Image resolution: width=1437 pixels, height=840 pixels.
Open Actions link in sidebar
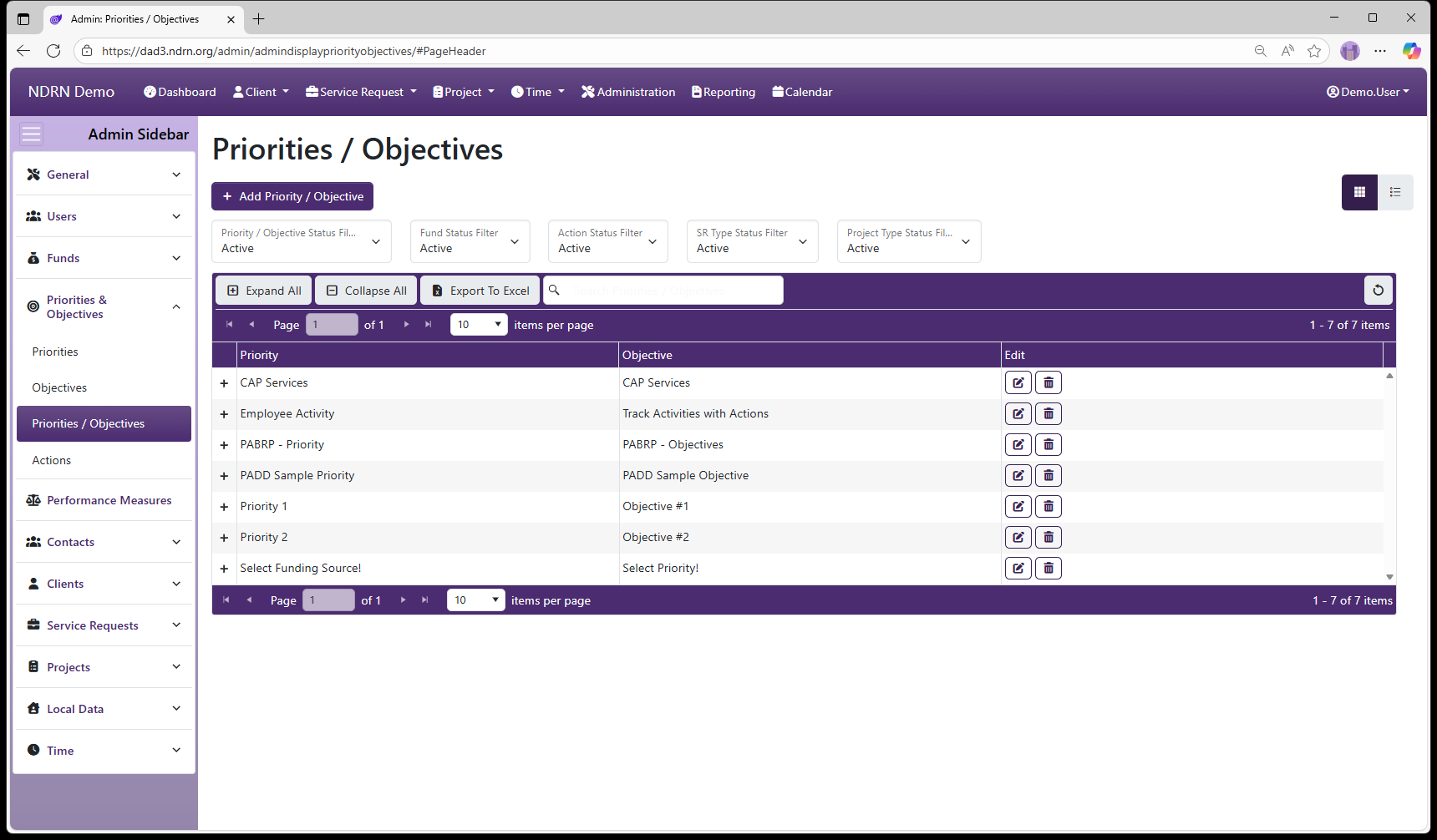click(52, 460)
